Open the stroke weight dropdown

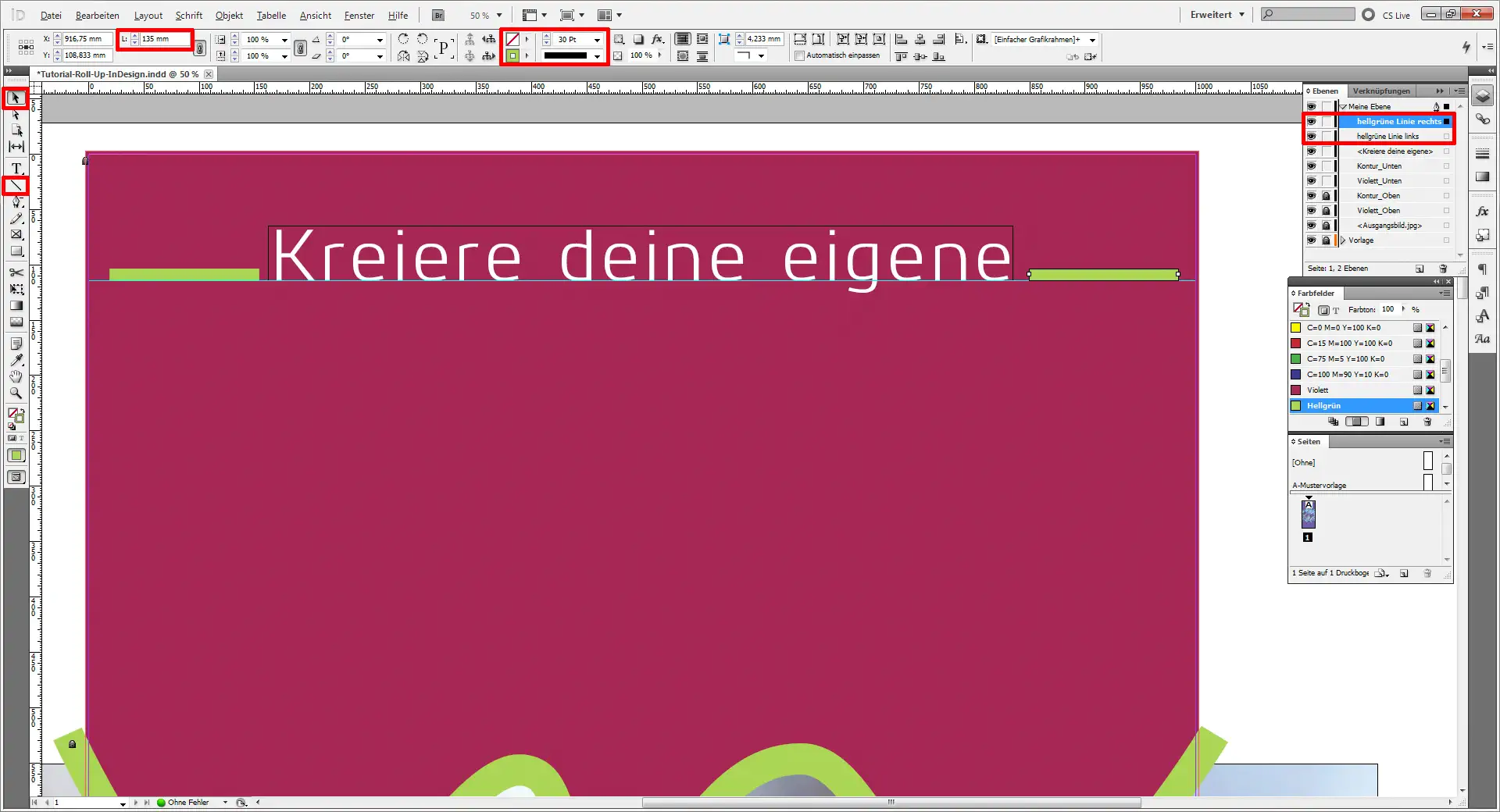(597, 39)
